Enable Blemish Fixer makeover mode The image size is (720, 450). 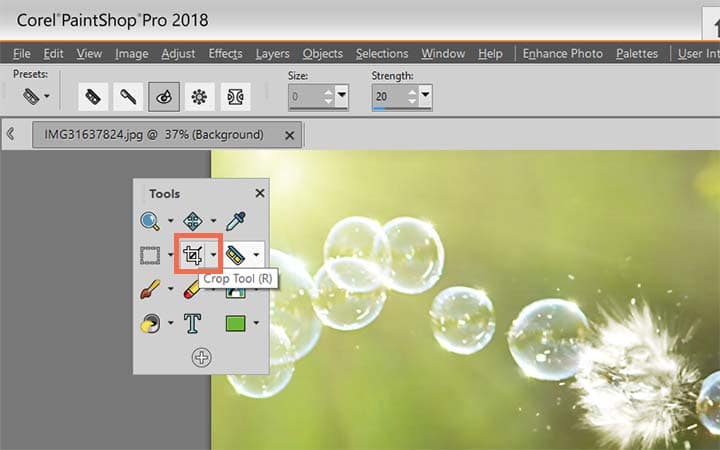click(93, 97)
